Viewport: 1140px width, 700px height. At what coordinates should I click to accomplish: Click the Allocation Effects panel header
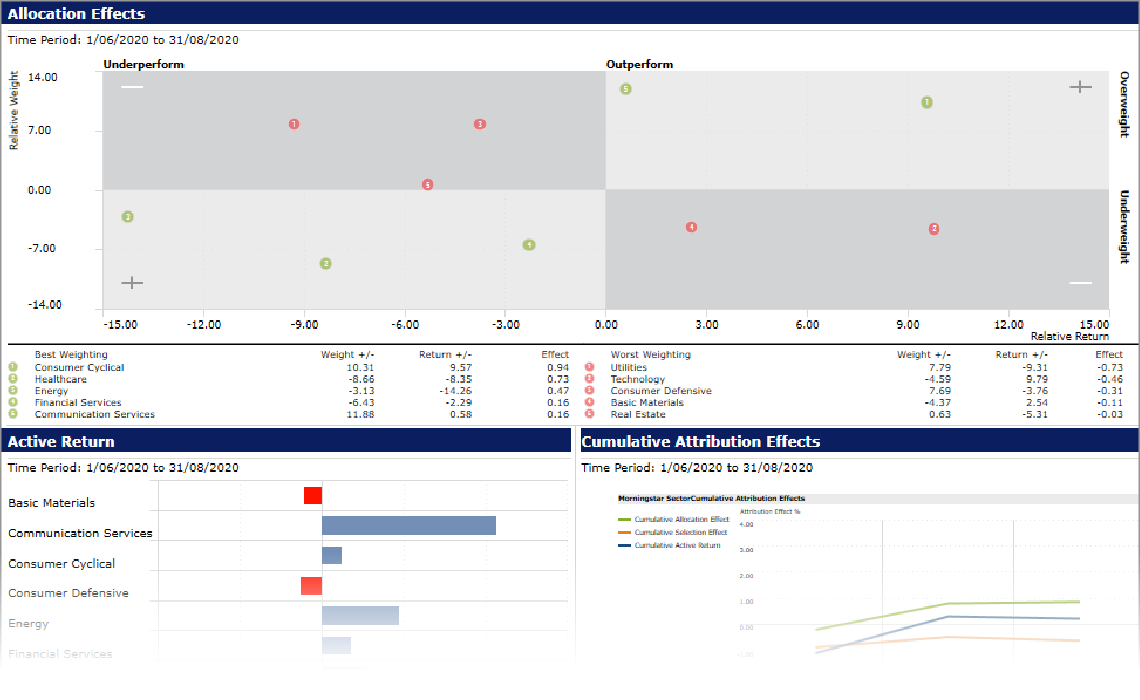coord(76,14)
